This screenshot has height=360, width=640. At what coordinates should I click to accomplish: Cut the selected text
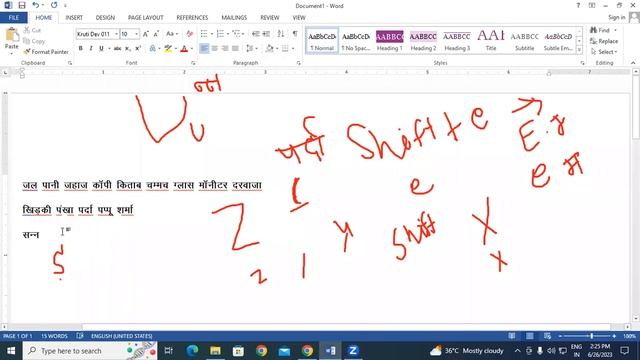[32, 30]
